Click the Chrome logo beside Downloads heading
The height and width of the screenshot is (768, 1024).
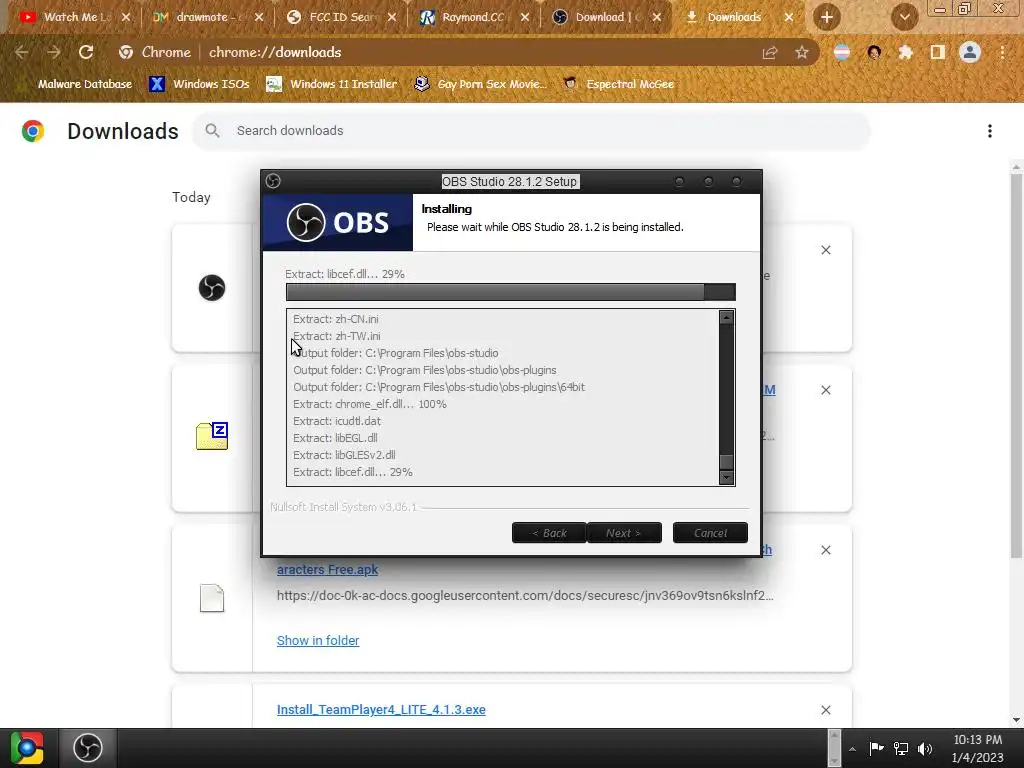click(x=33, y=131)
